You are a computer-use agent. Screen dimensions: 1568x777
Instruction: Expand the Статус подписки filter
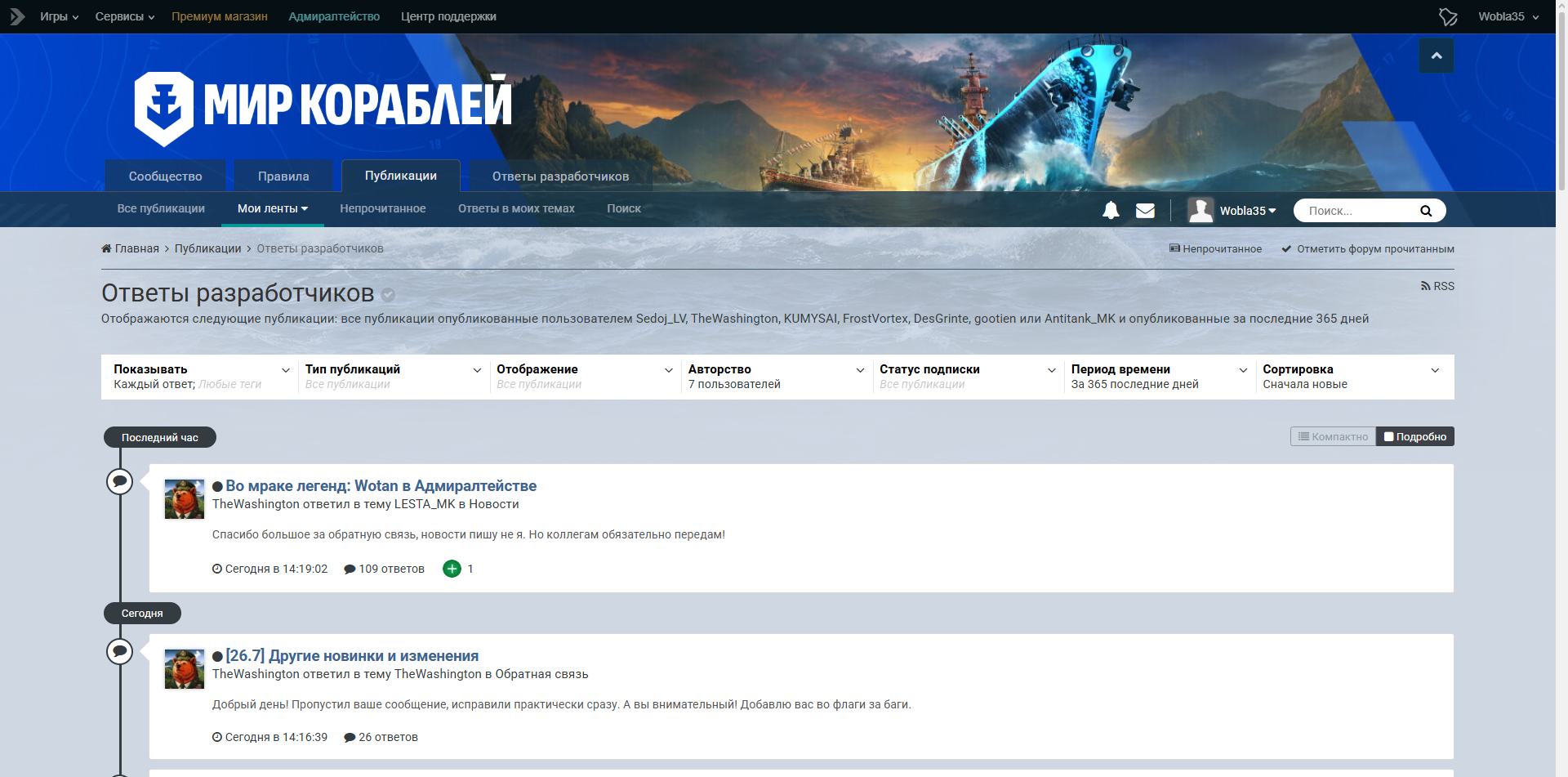pos(967,377)
